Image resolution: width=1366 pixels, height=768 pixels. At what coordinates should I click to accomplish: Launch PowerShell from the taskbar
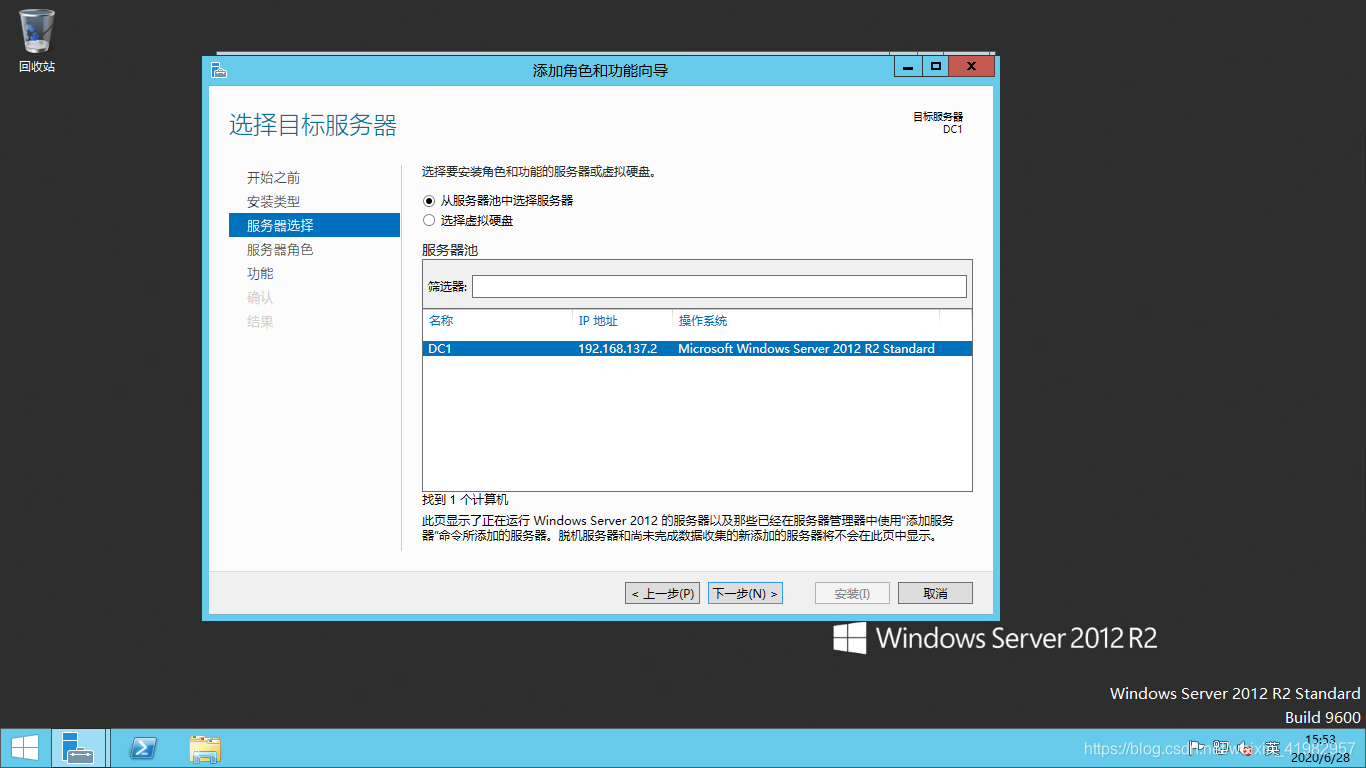click(143, 748)
